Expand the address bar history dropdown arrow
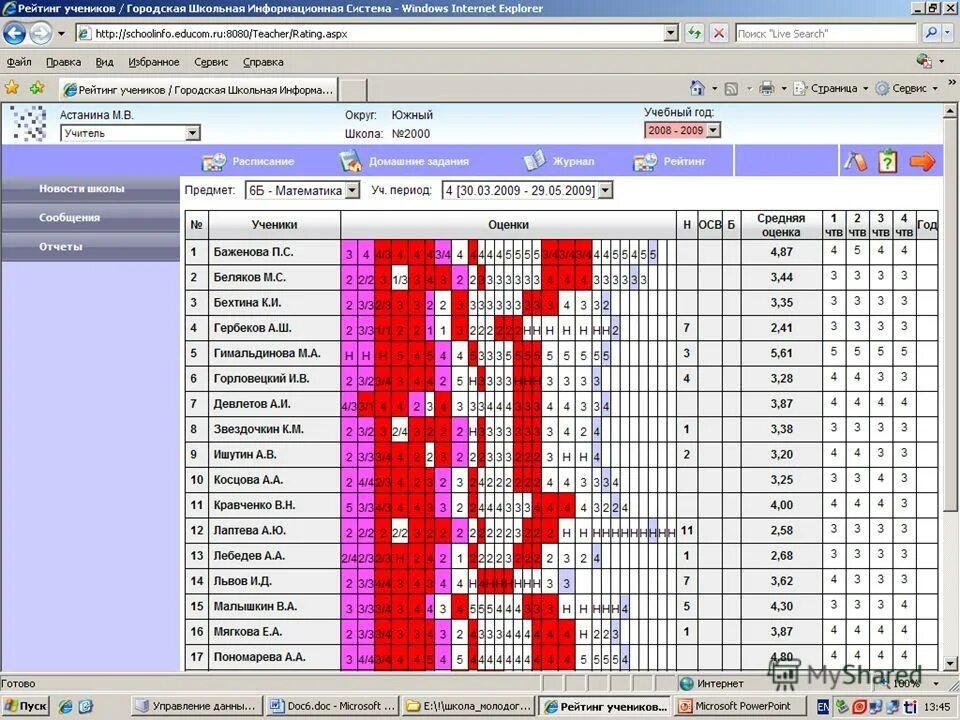The image size is (960, 720). (671, 33)
